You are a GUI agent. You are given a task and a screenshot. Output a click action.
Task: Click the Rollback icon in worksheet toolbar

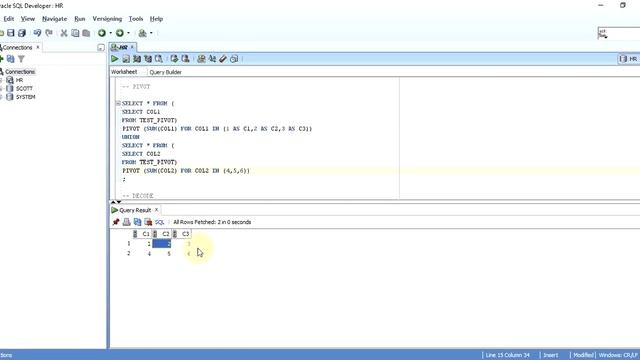(x=185, y=59)
